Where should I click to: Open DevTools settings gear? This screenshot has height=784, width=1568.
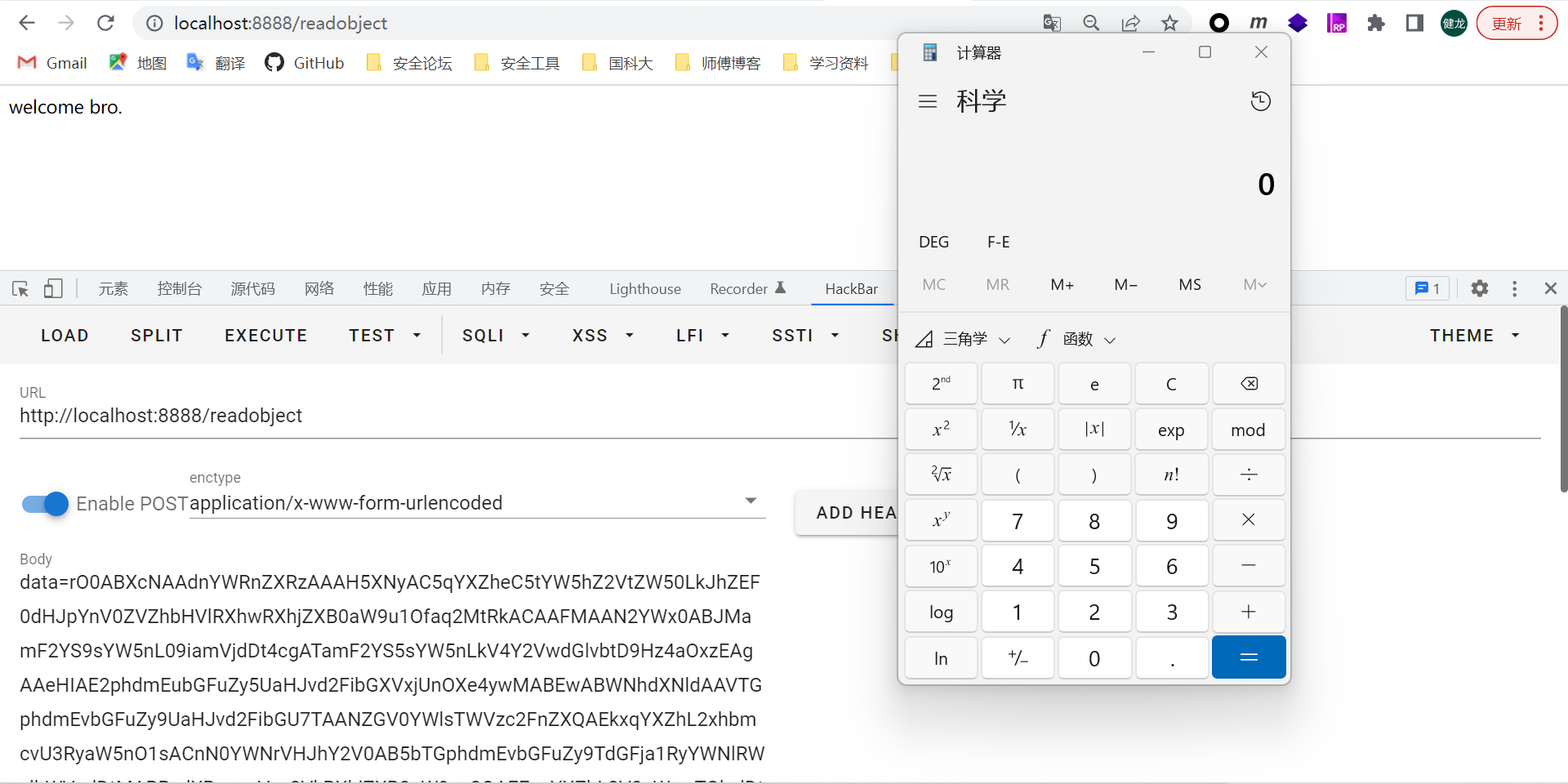point(1480,288)
